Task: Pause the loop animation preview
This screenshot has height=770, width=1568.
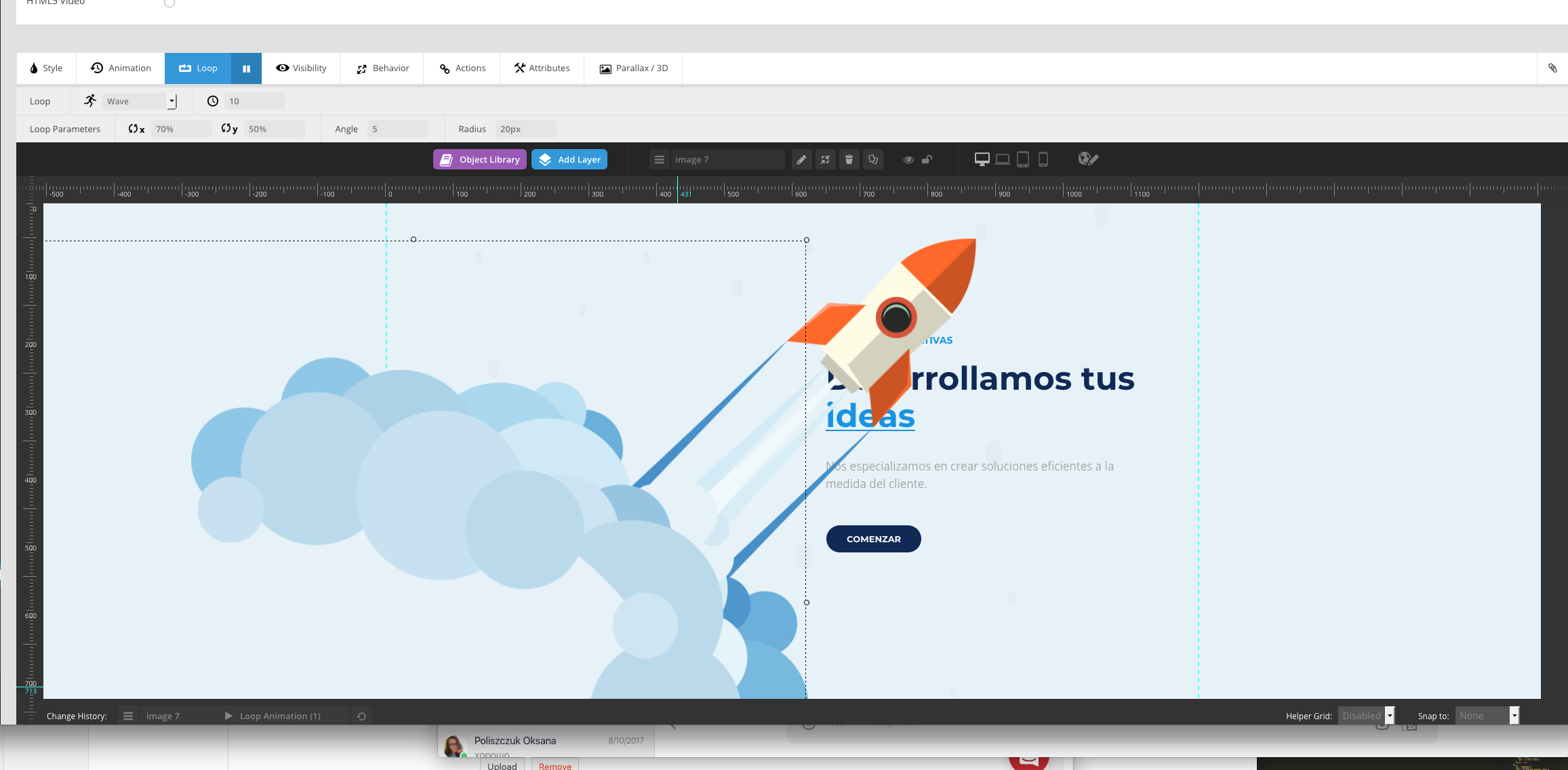Action: [247, 68]
